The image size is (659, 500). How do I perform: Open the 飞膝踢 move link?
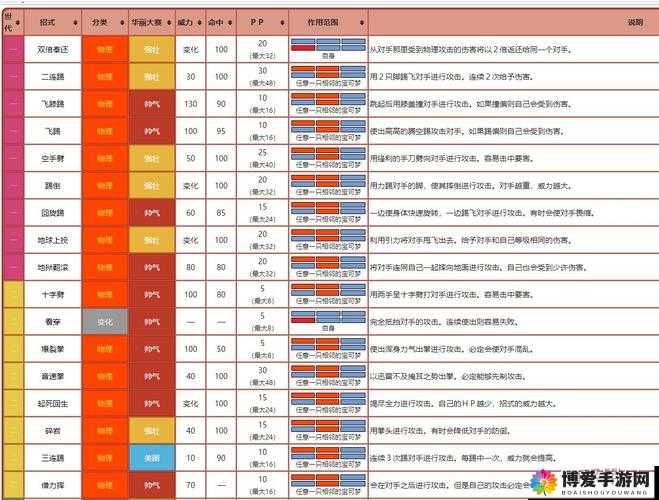53,104
